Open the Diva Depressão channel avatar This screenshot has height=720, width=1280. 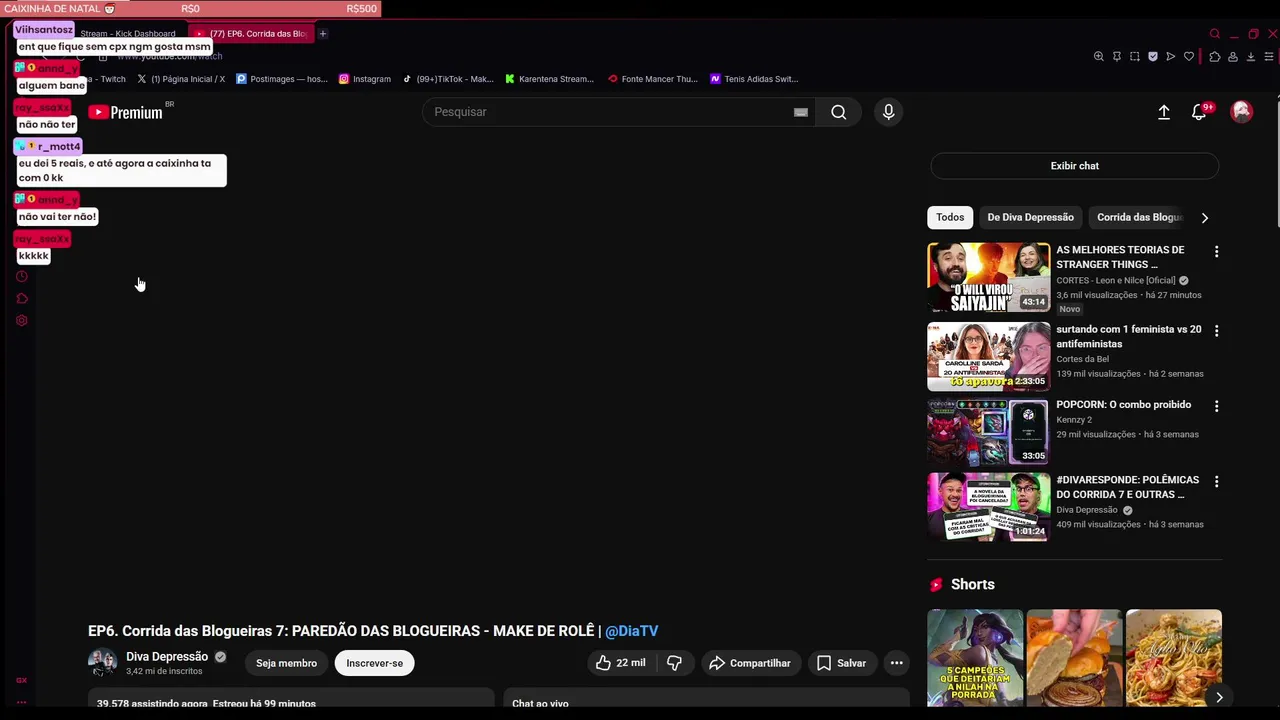pyautogui.click(x=102, y=663)
